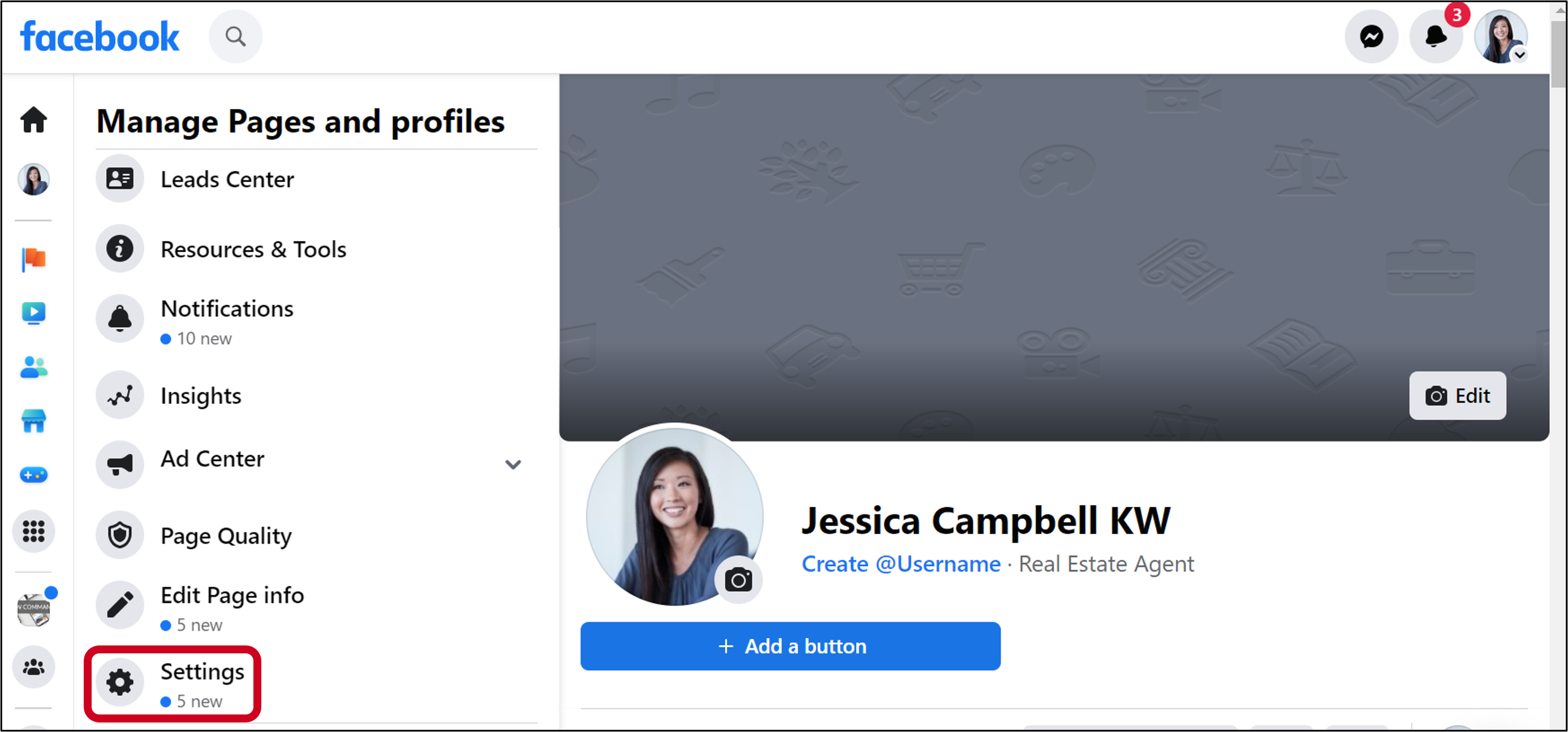Image resolution: width=1568 pixels, height=732 pixels.
Task: Open the Leads Center menu item
Action: [x=226, y=179]
